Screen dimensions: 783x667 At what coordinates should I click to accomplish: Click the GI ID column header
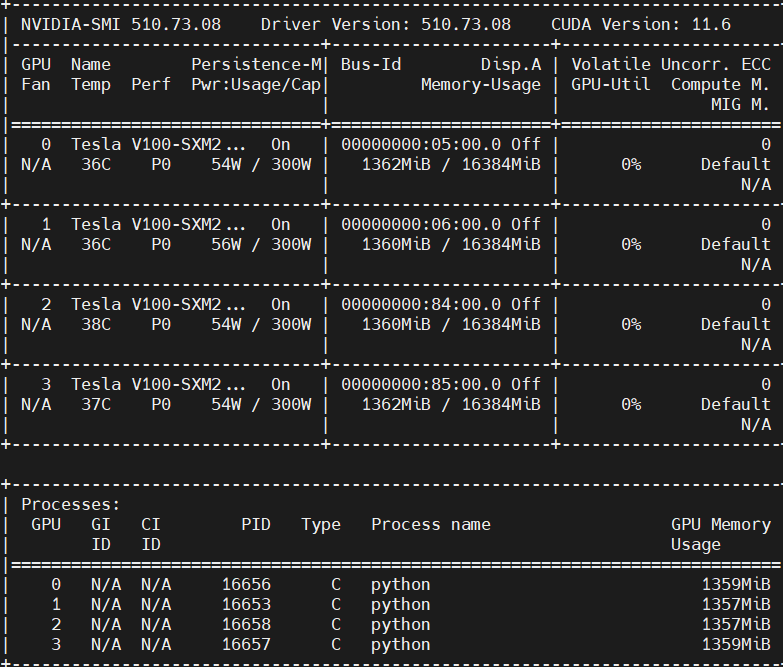click(101, 534)
